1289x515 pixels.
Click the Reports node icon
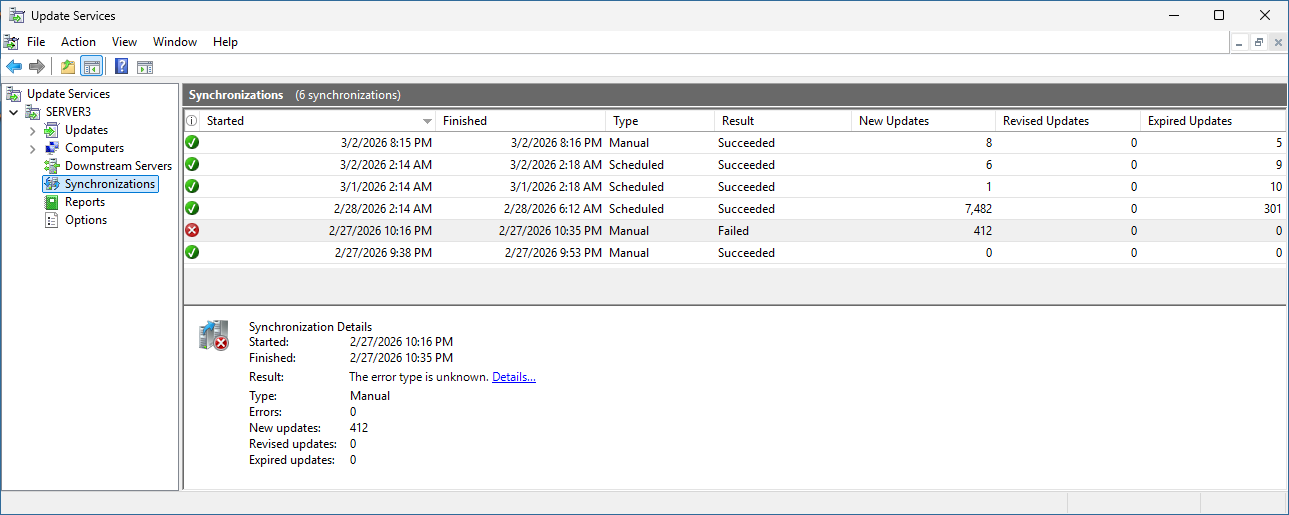click(52, 202)
